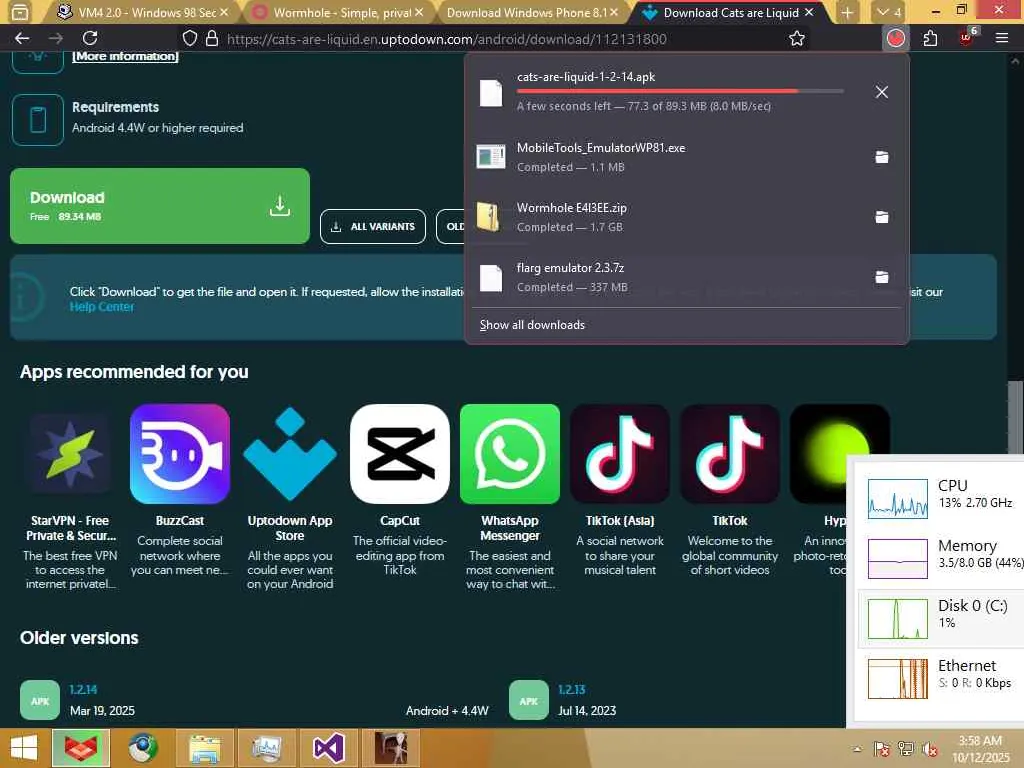This screenshot has height=768, width=1024.
Task: Open the shield tracking protection icon
Action: click(189, 39)
